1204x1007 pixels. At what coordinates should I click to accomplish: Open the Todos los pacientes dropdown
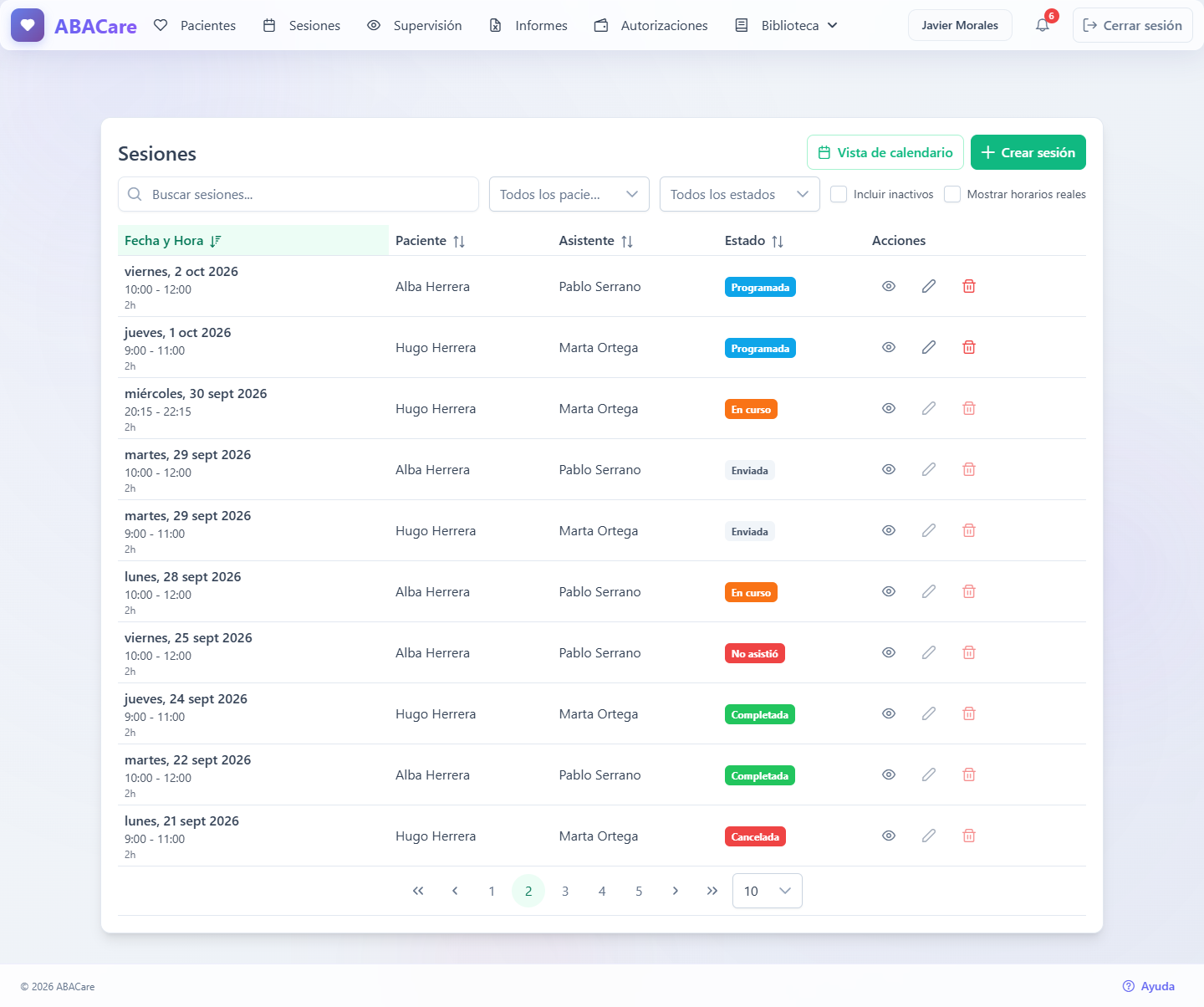(x=569, y=194)
